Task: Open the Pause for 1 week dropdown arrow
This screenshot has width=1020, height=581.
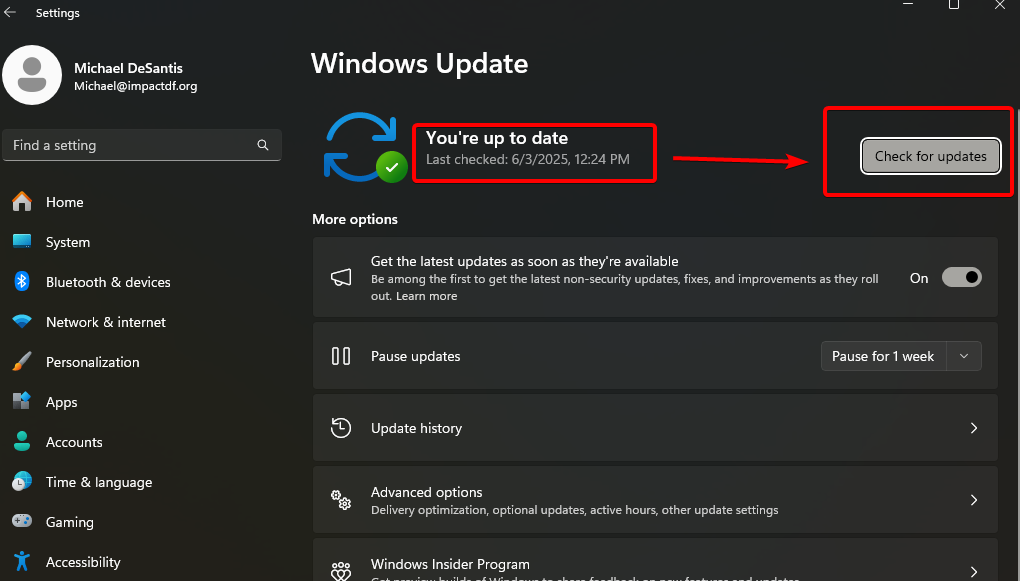Action: 964,356
